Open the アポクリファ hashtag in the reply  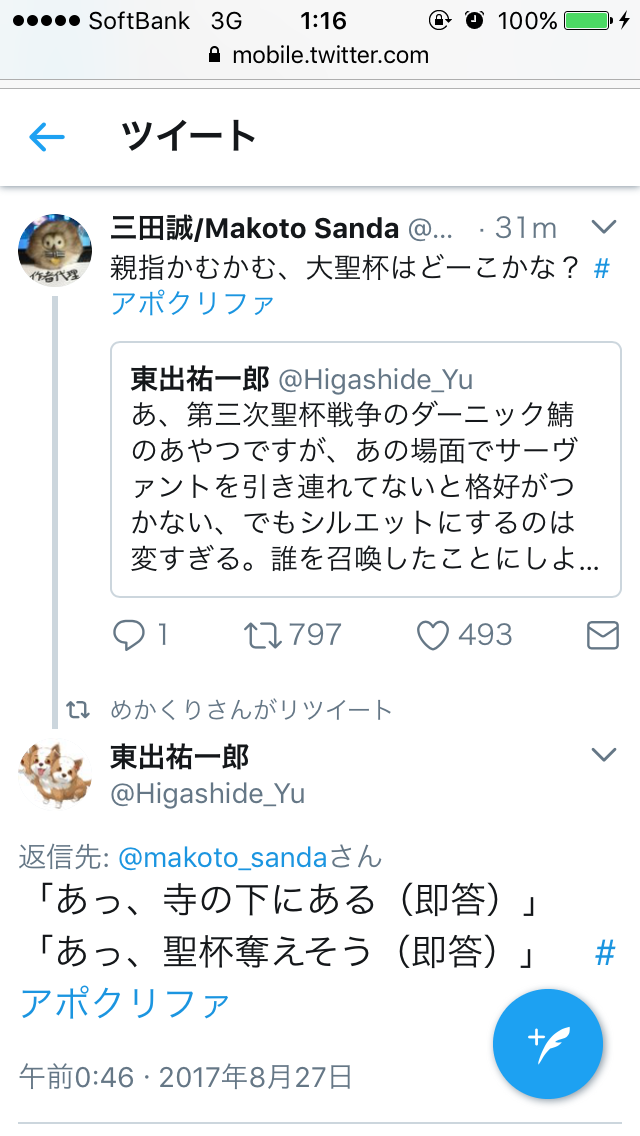coord(125,1002)
